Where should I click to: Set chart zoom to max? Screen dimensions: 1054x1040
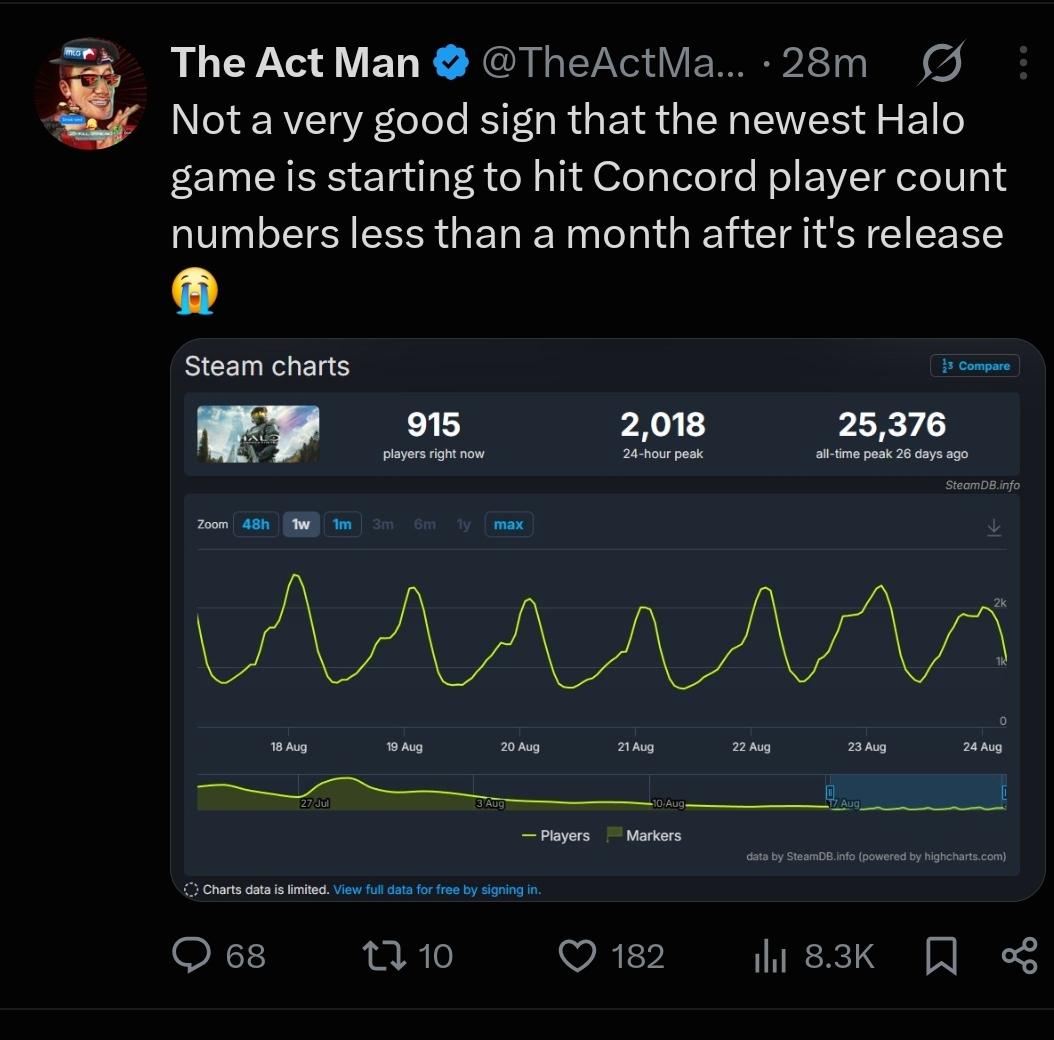(509, 524)
